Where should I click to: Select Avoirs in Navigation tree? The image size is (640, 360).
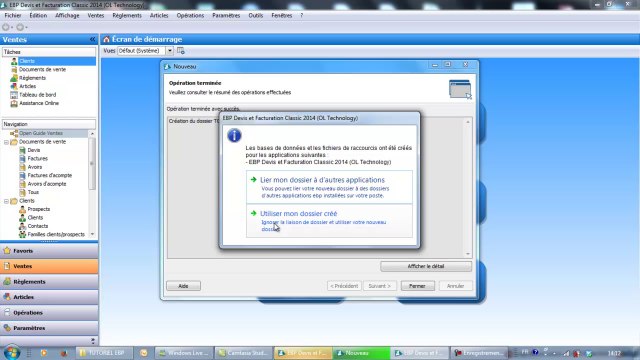35,167
